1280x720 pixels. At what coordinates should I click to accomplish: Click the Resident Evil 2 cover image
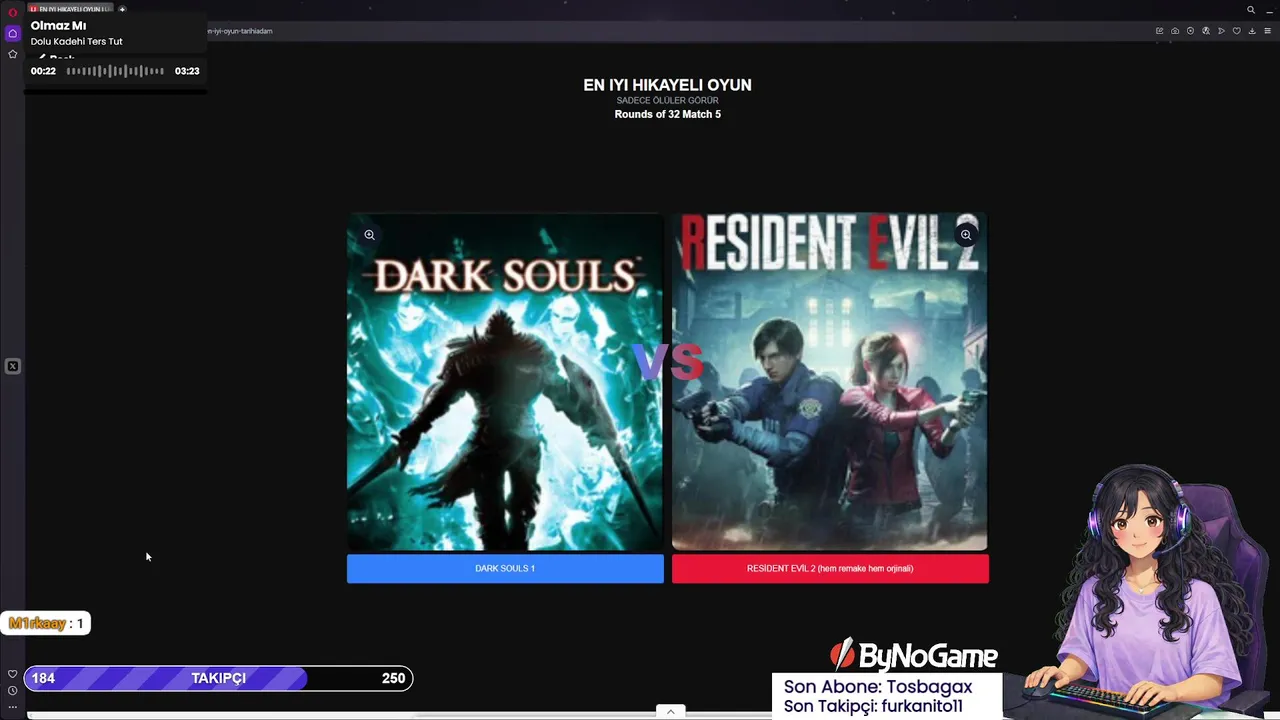coord(830,381)
